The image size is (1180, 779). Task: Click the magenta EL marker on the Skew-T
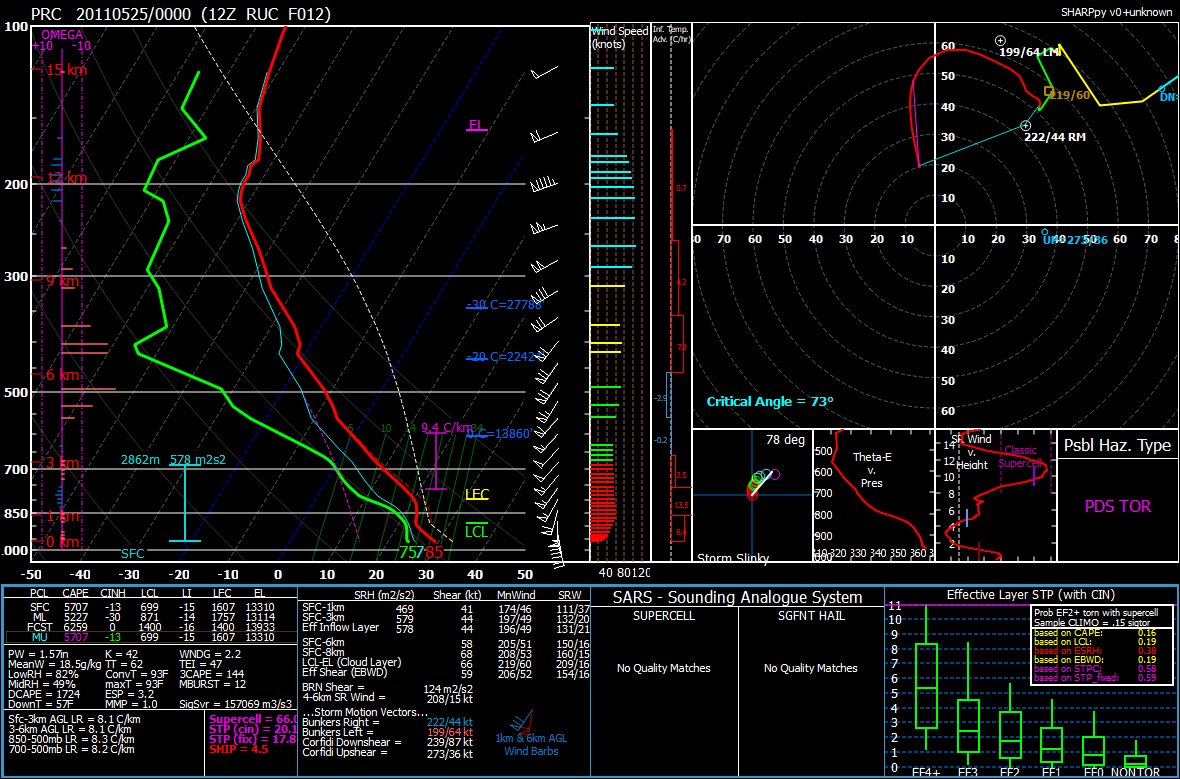[x=476, y=125]
